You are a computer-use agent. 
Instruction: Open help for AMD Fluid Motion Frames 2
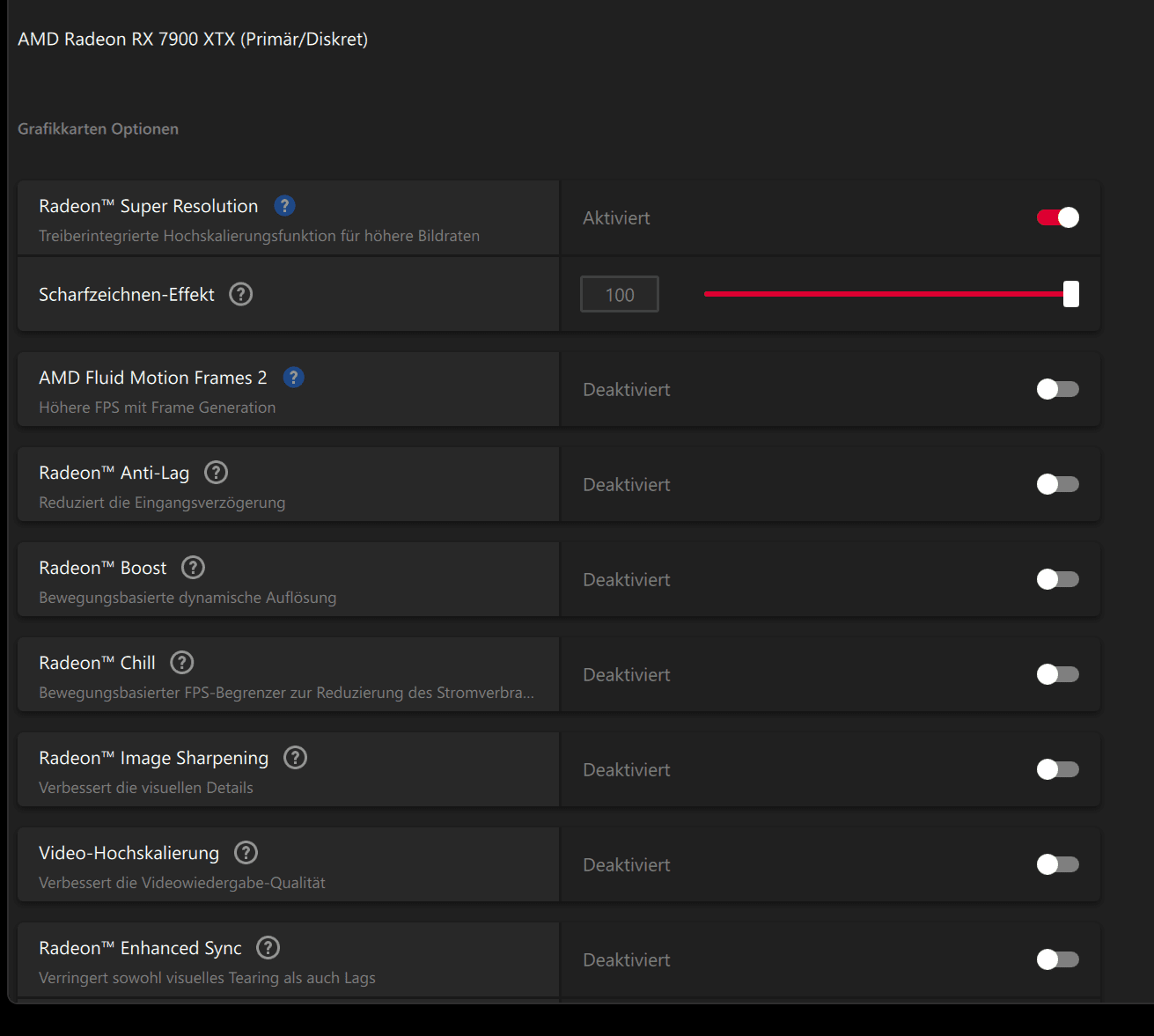pyautogui.click(x=294, y=378)
